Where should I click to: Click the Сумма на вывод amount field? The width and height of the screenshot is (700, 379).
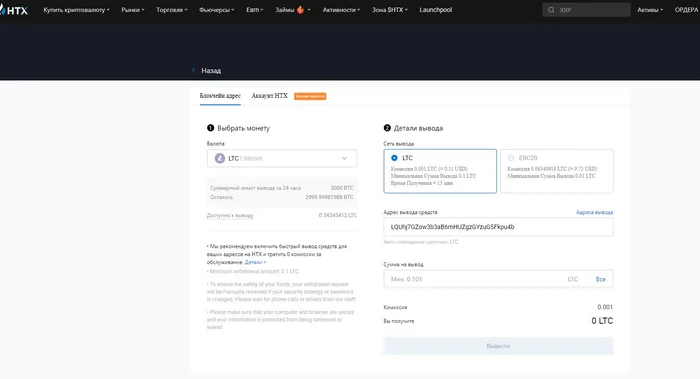(x=498, y=279)
